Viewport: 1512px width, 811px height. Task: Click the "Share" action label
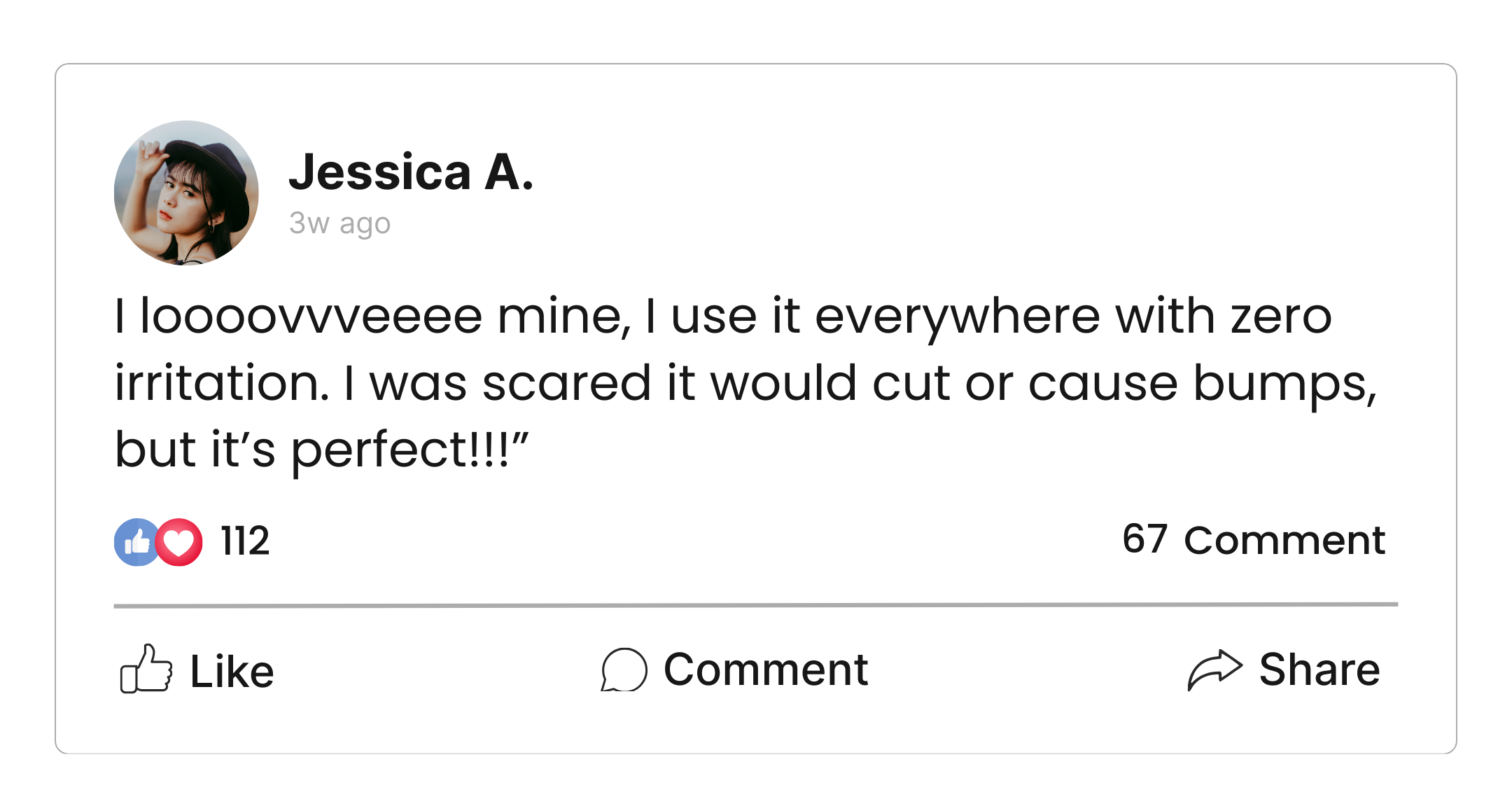pyautogui.click(x=1319, y=670)
